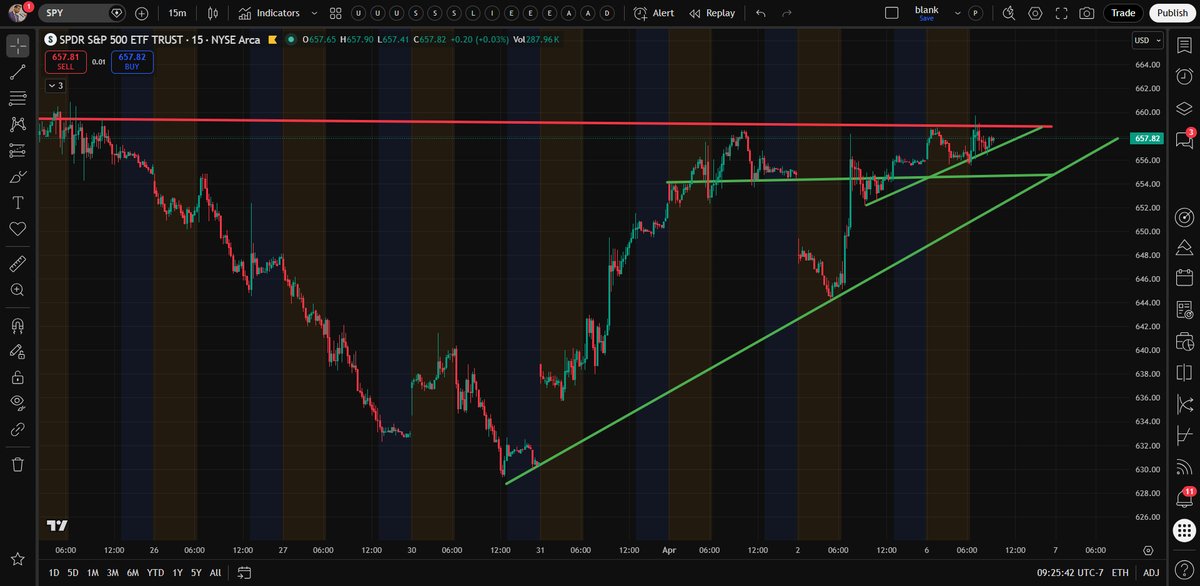The width and height of the screenshot is (1200, 586).
Task: Click the 657.82 BUY button
Action: [131, 61]
